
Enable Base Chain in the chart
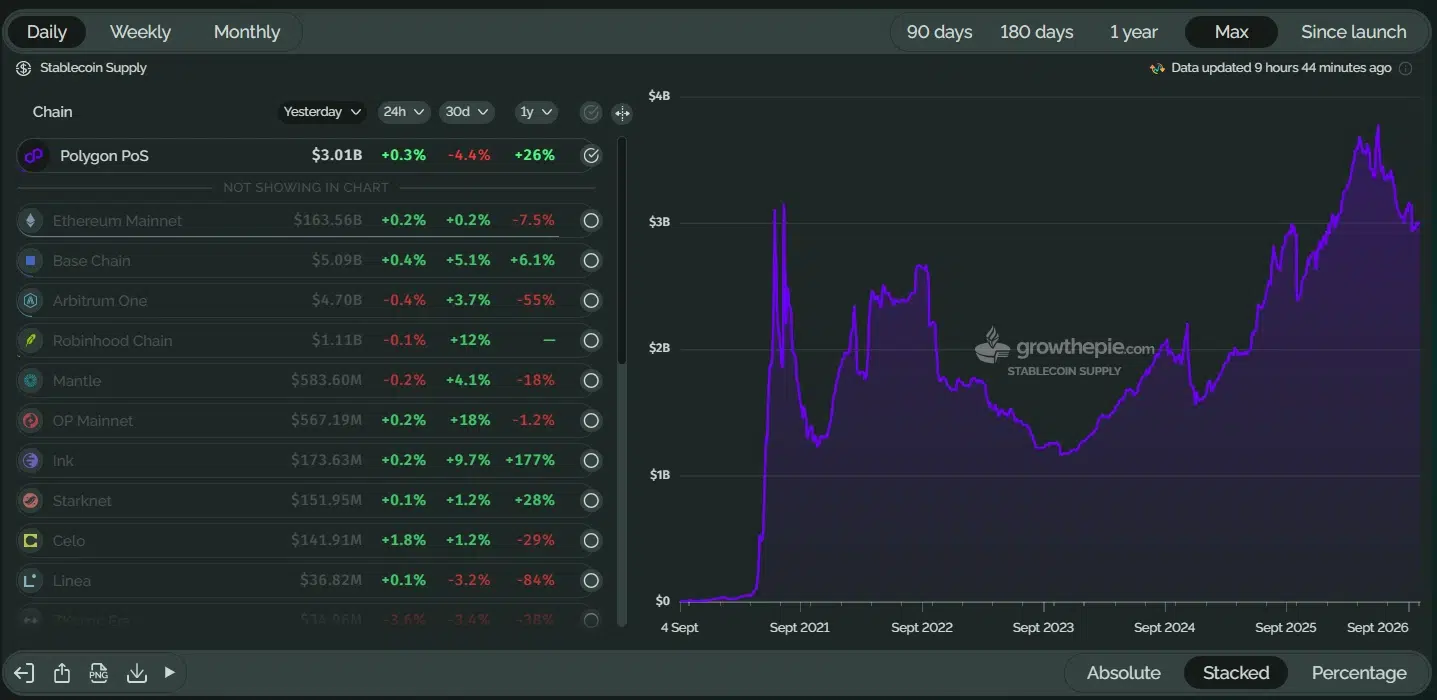tap(591, 261)
